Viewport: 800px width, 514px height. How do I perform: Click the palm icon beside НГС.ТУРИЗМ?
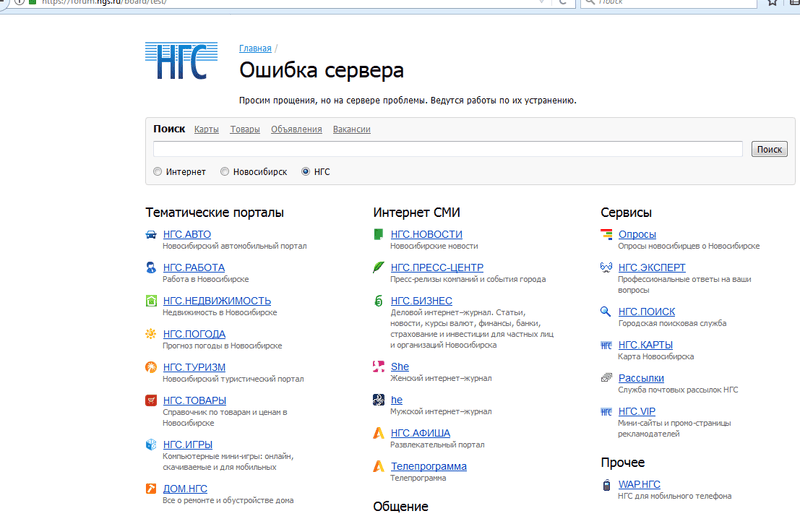click(151, 367)
